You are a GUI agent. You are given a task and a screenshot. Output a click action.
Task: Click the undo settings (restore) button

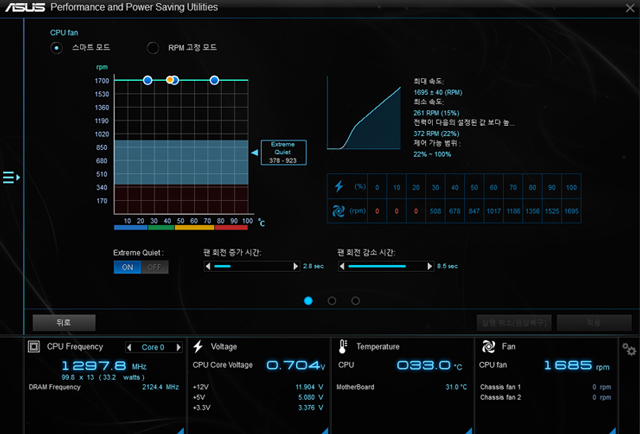[x=514, y=323]
